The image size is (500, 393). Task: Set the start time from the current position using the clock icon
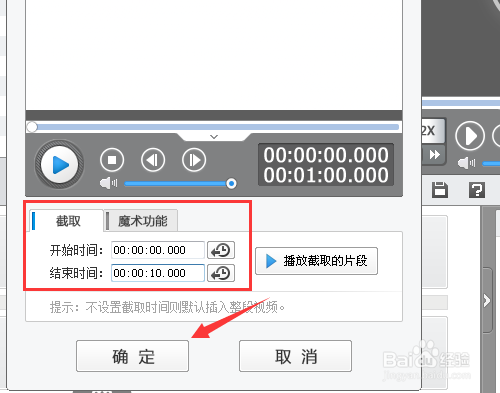(221, 250)
